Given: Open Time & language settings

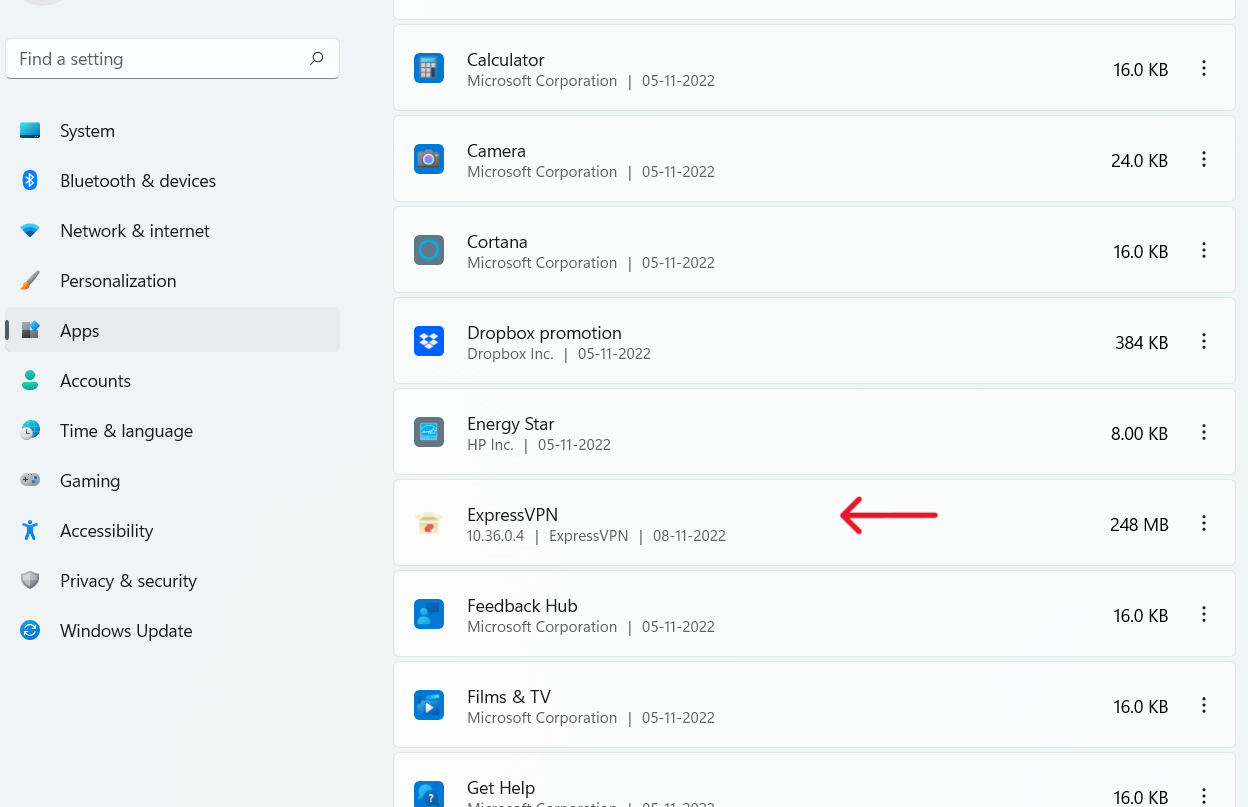Looking at the screenshot, I should (x=172, y=431).
